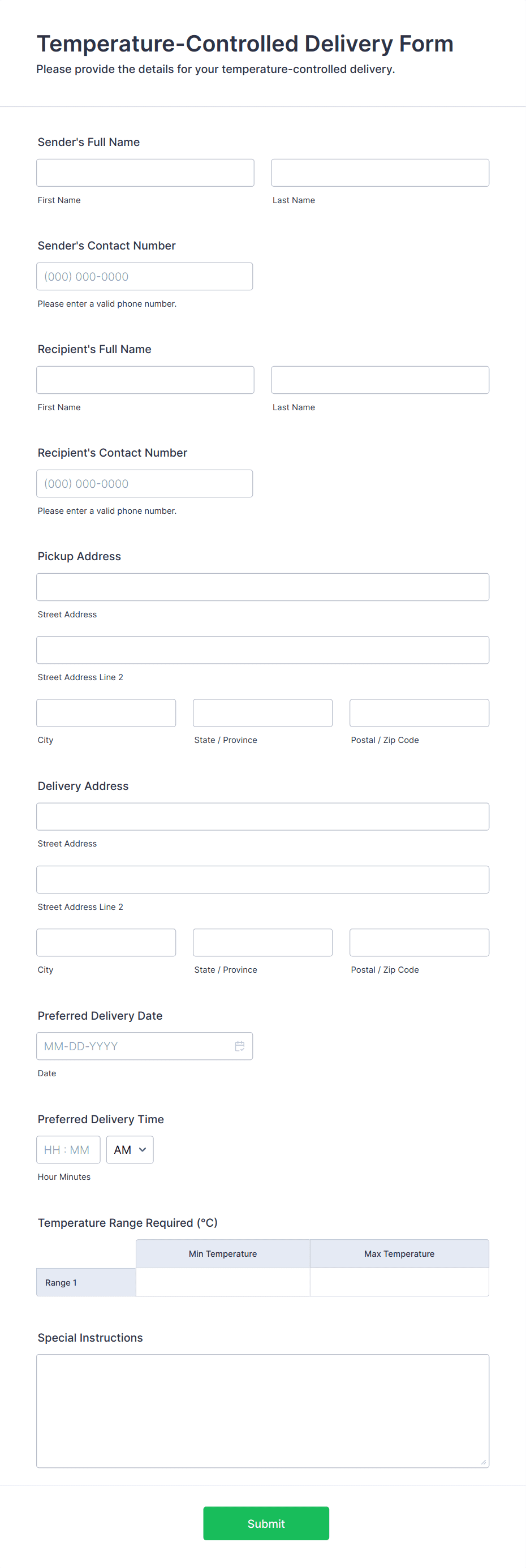Screen dimensions: 526x1568
Task: Click the Delivery Address Street Address field
Action: (x=262, y=815)
